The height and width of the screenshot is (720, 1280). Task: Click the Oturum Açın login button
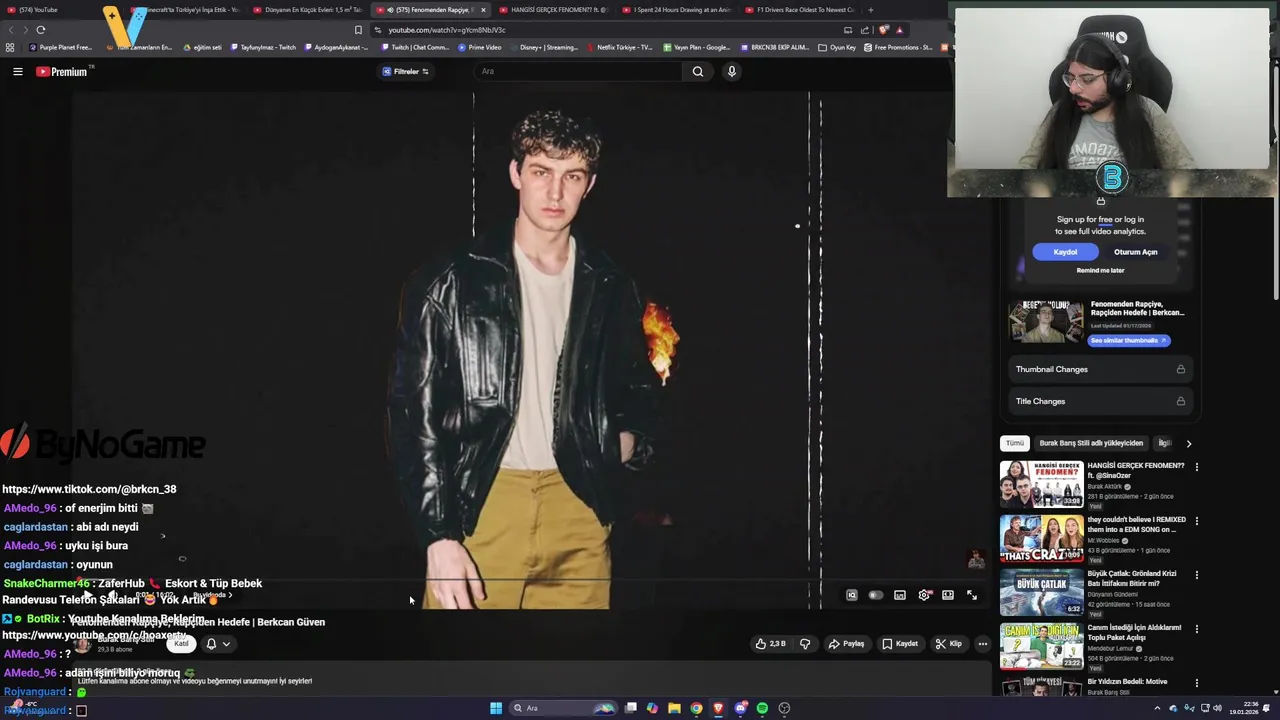(x=1136, y=252)
